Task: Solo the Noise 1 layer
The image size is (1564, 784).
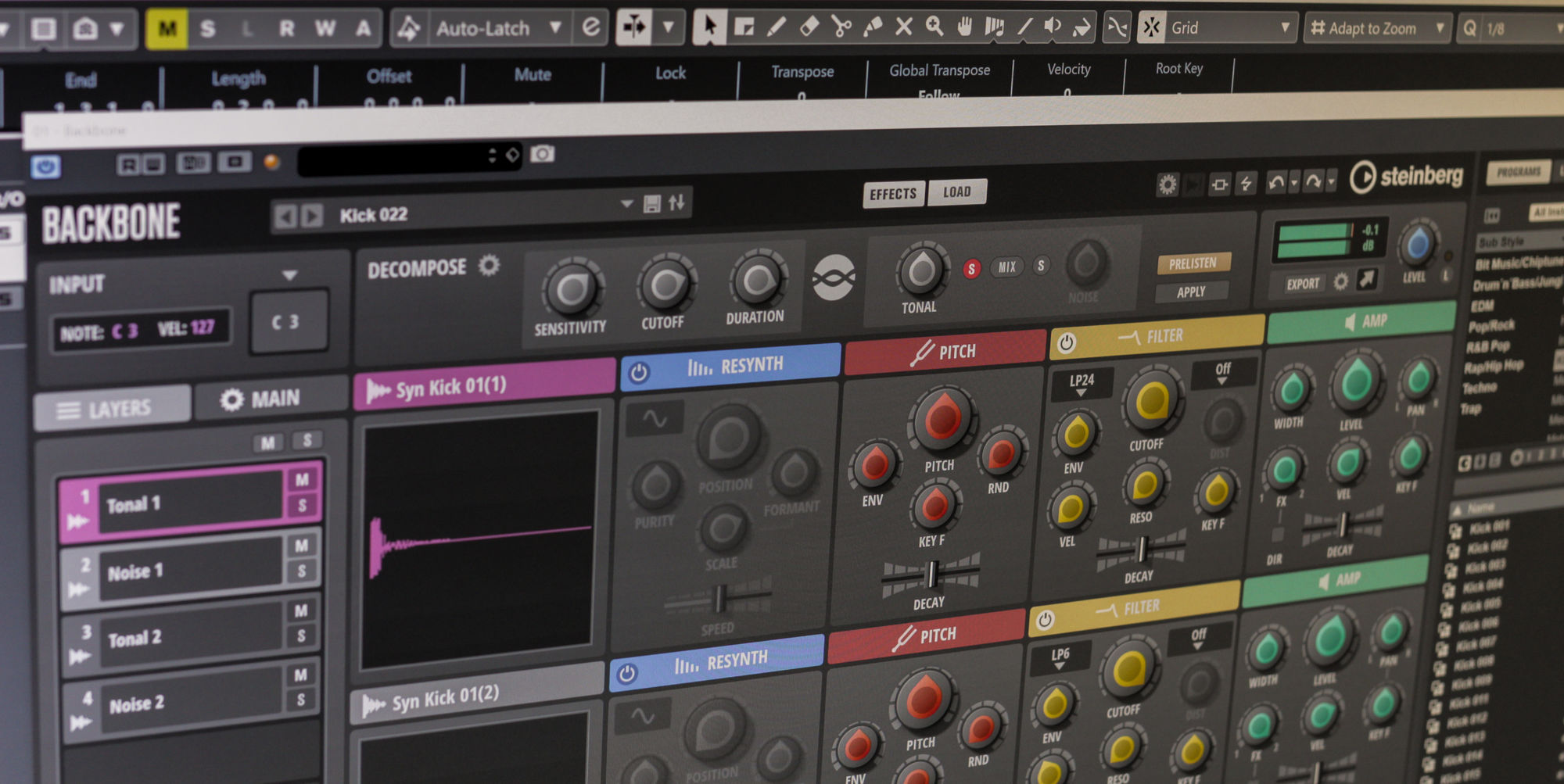Action: pos(302,571)
